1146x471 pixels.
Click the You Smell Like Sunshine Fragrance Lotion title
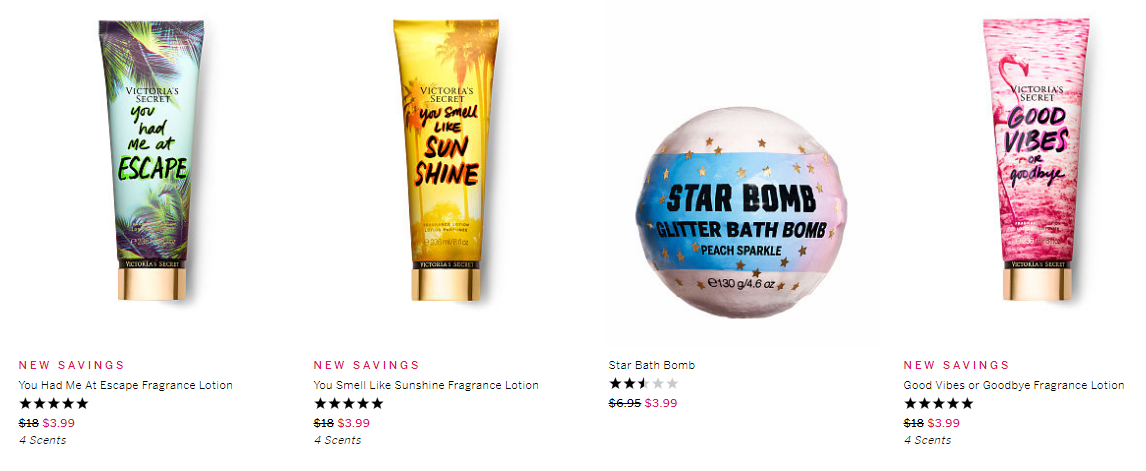[x=426, y=385]
